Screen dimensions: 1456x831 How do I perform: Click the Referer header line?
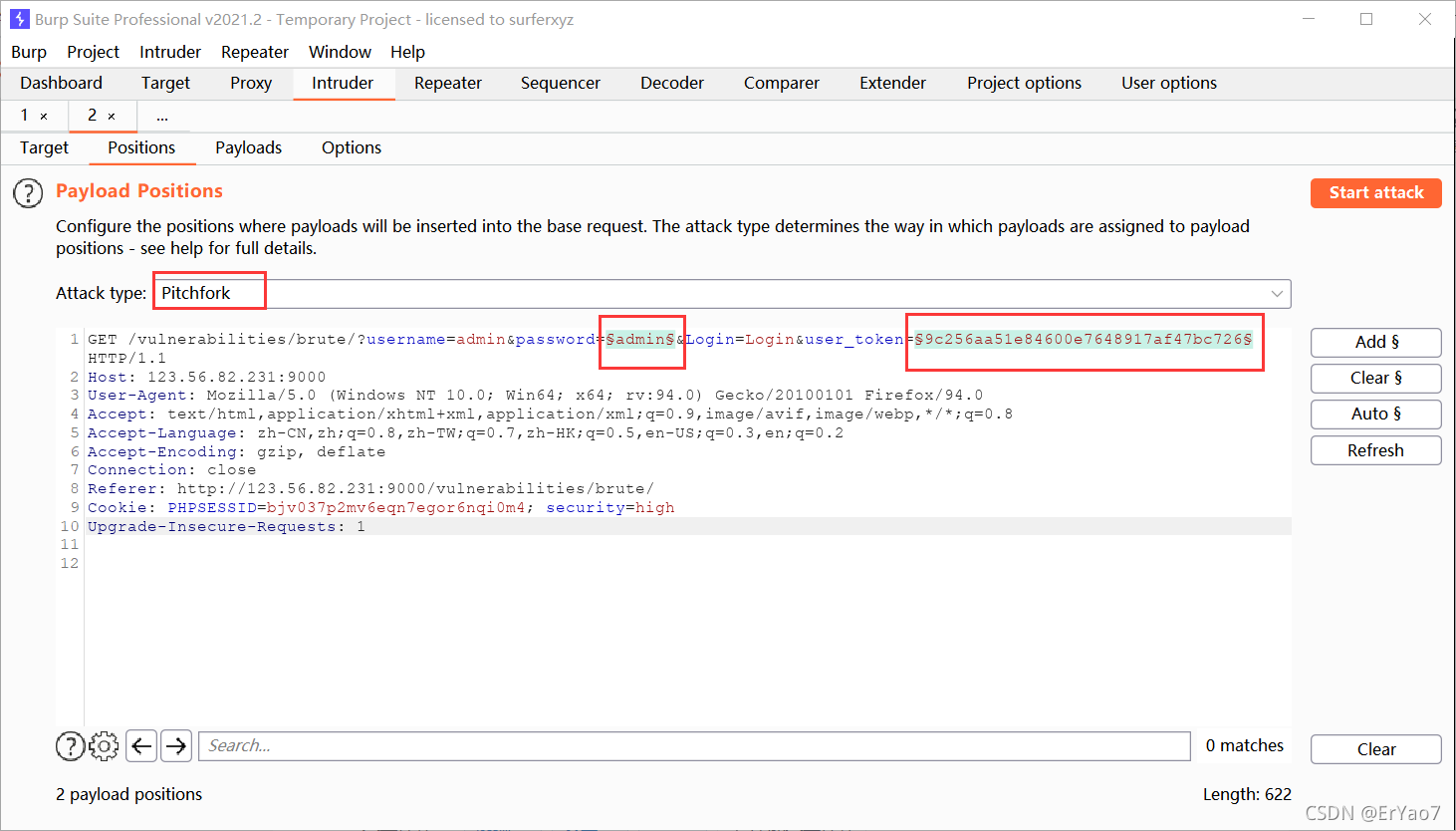coord(370,489)
